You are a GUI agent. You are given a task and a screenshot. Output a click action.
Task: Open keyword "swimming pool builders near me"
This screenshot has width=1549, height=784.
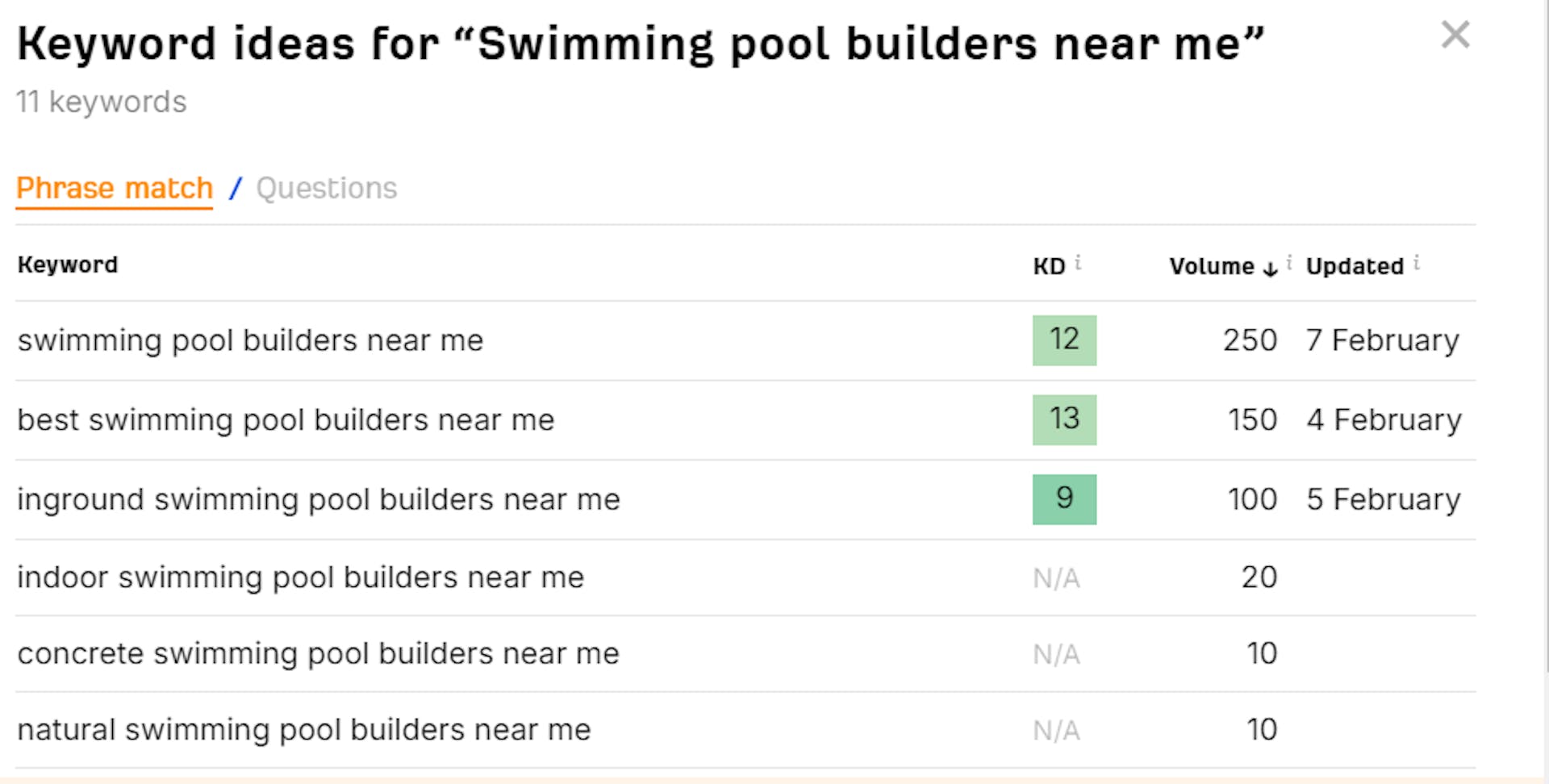(x=250, y=340)
